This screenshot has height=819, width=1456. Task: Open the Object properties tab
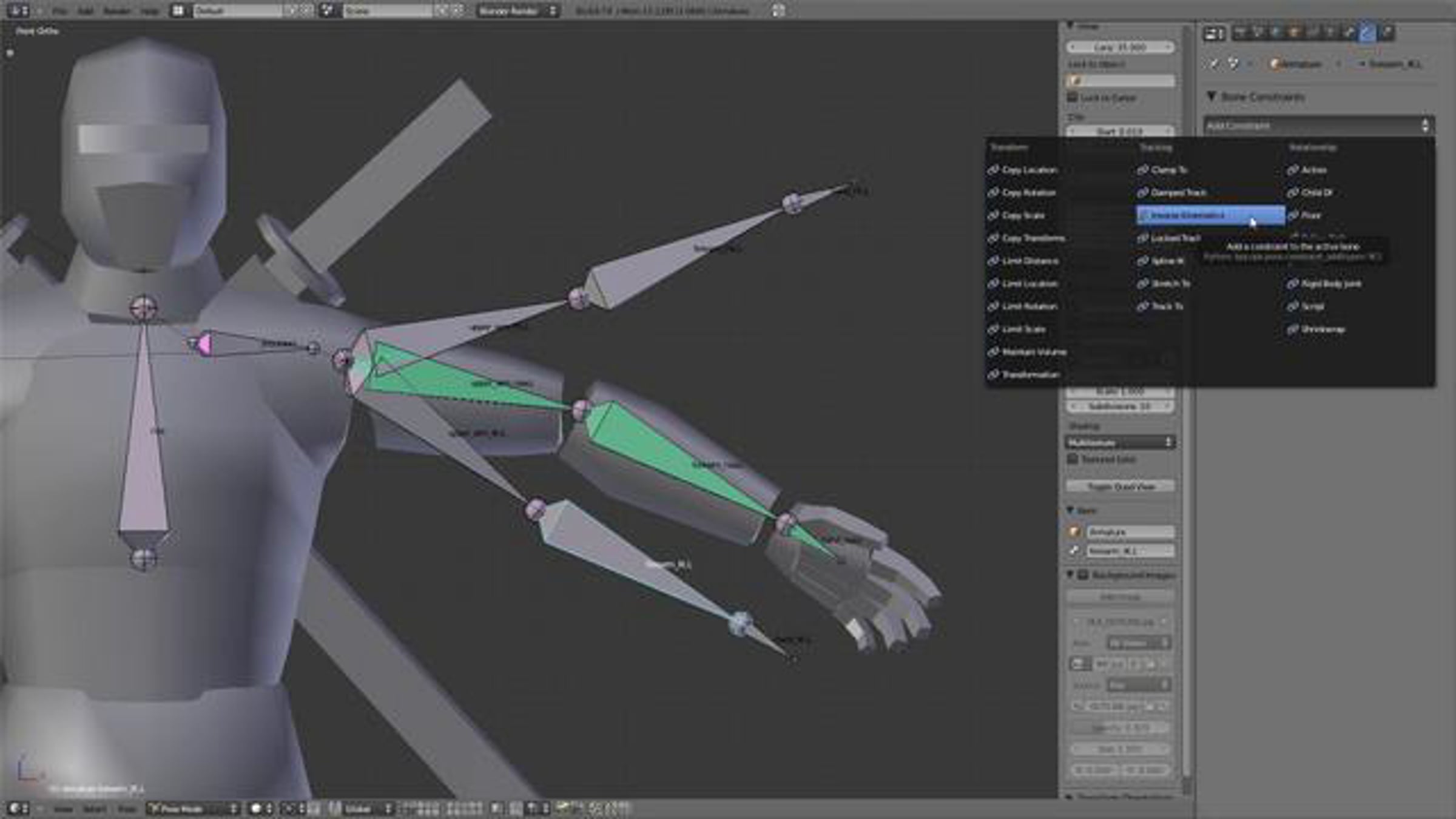[x=1295, y=33]
